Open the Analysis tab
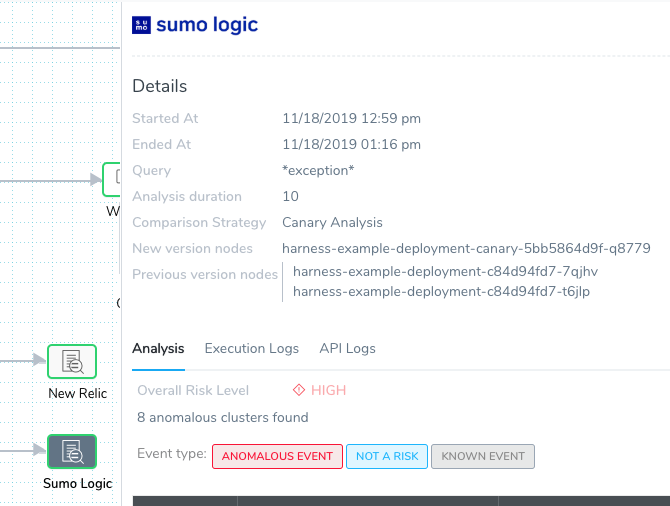Viewport: 670px width, 506px height. tap(158, 348)
